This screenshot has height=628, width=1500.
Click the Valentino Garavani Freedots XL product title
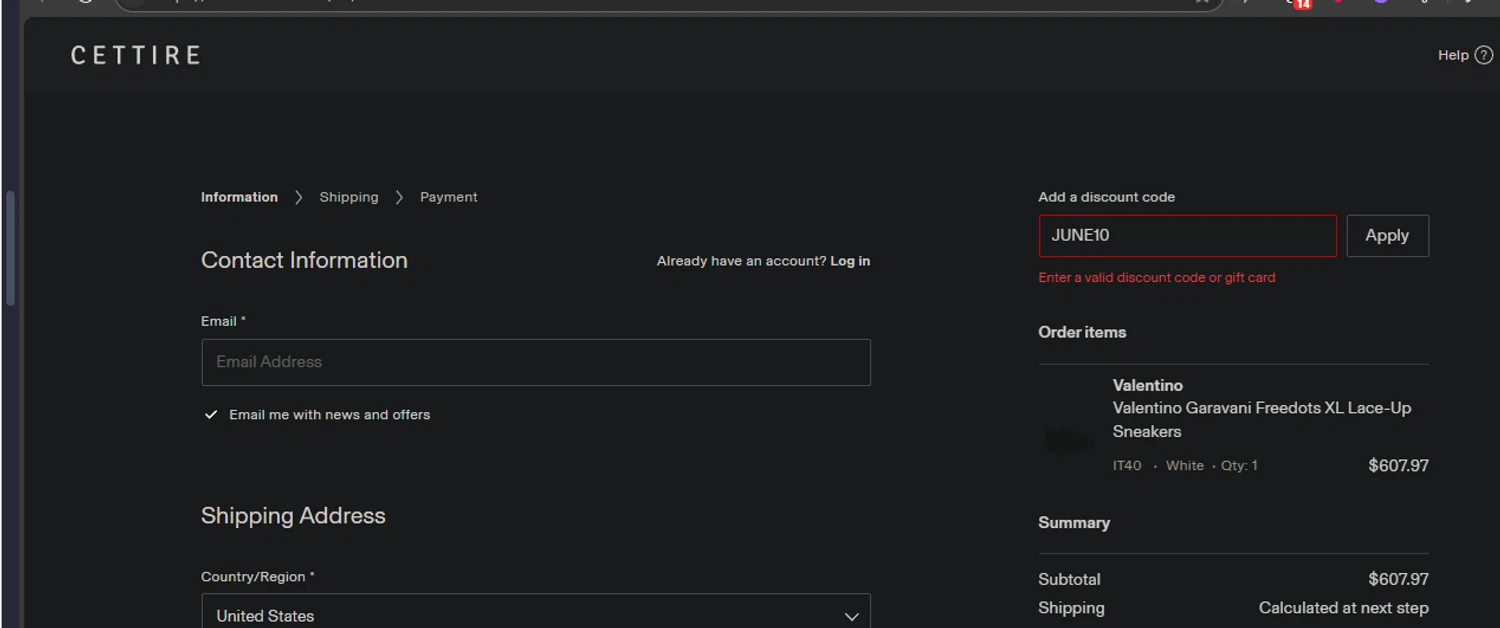pos(1262,420)
